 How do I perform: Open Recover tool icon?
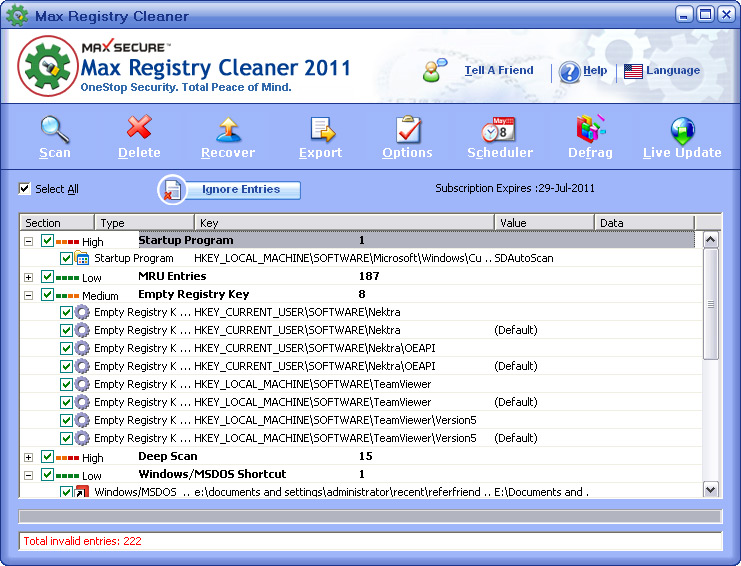228,129
